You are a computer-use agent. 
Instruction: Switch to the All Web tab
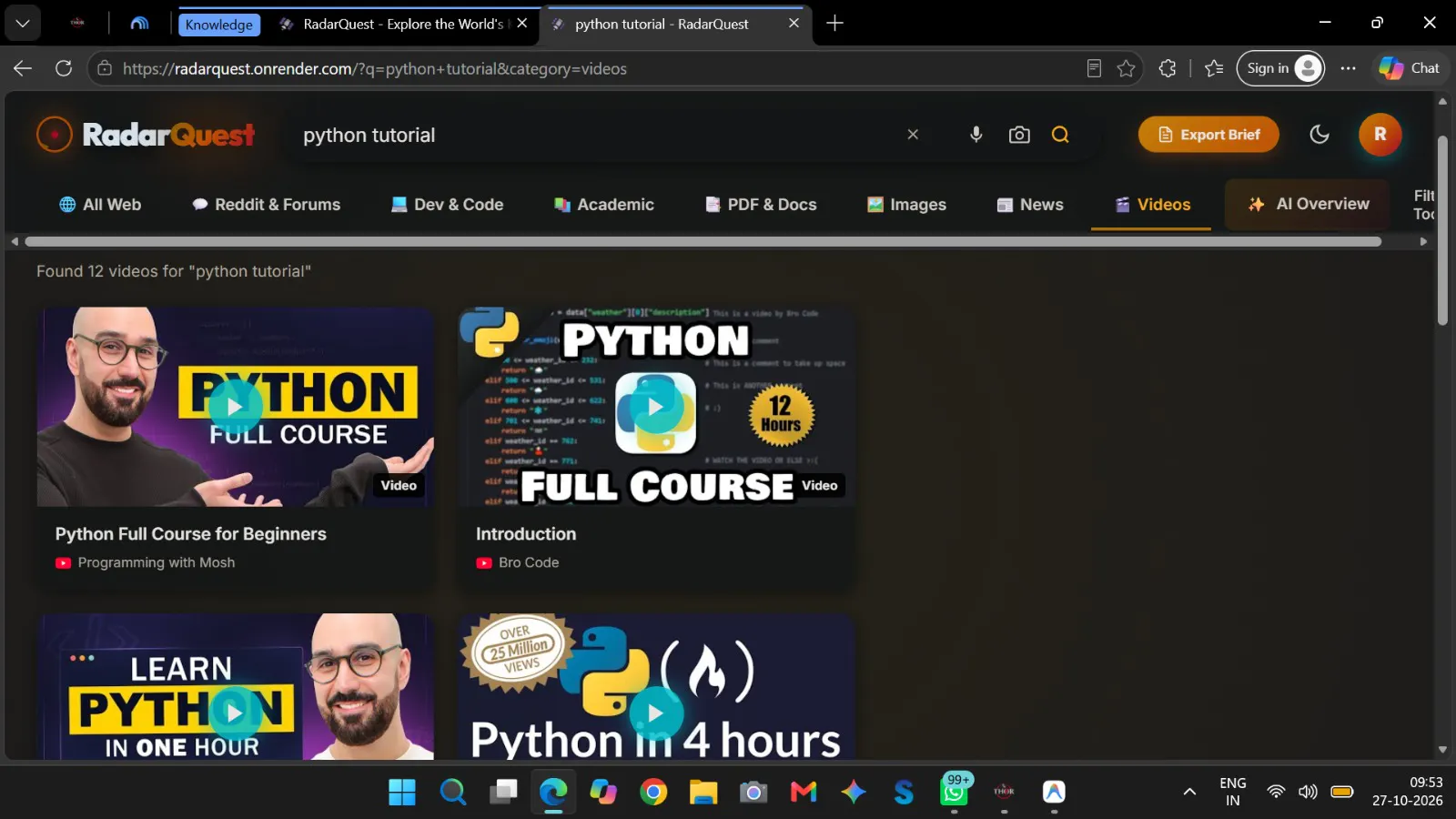(x=100, y=205)
